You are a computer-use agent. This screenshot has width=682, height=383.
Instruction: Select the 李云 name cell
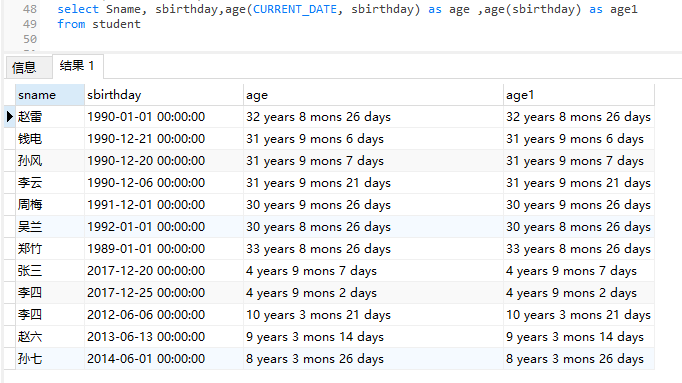(50, 183)
